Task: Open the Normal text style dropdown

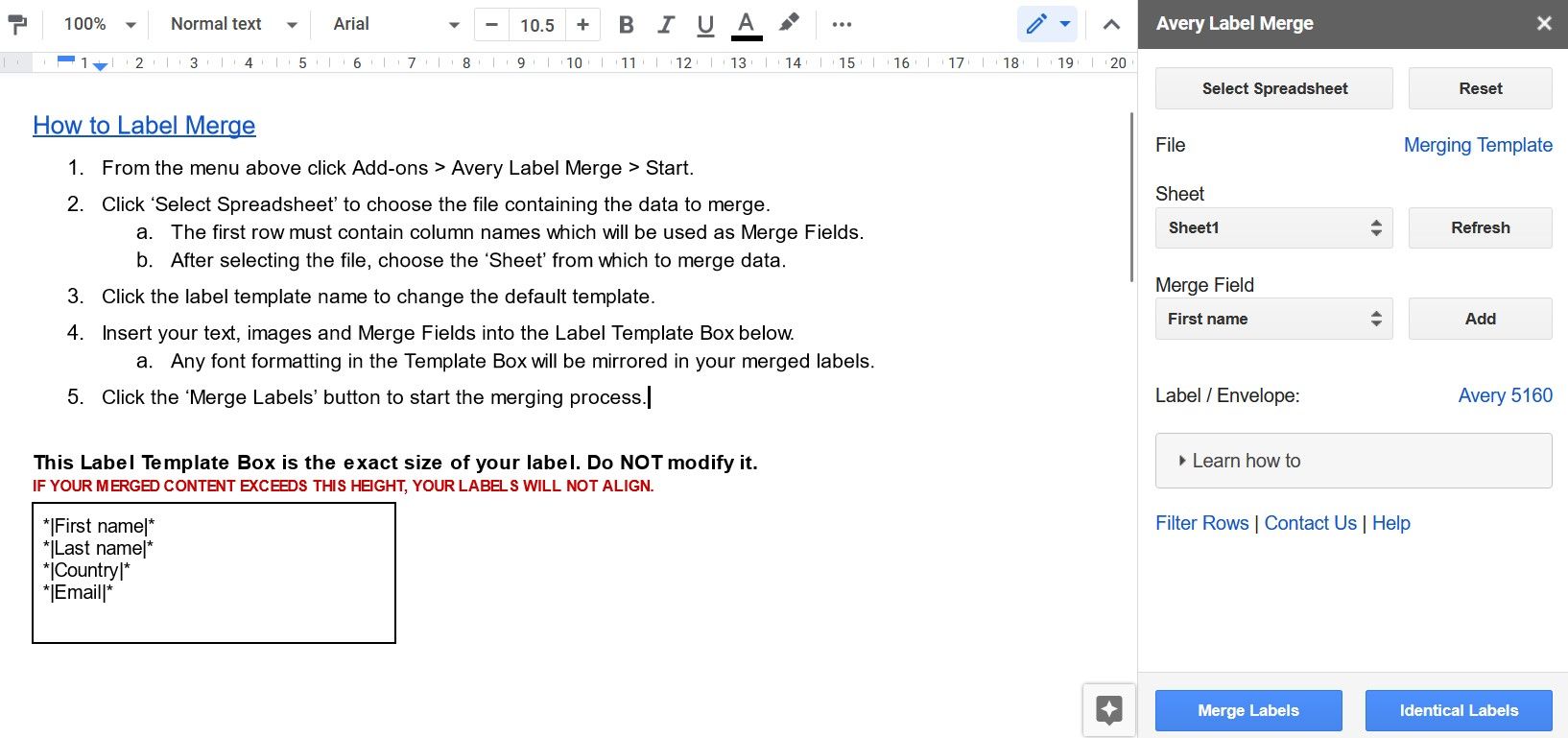Action: coord(233,24)
